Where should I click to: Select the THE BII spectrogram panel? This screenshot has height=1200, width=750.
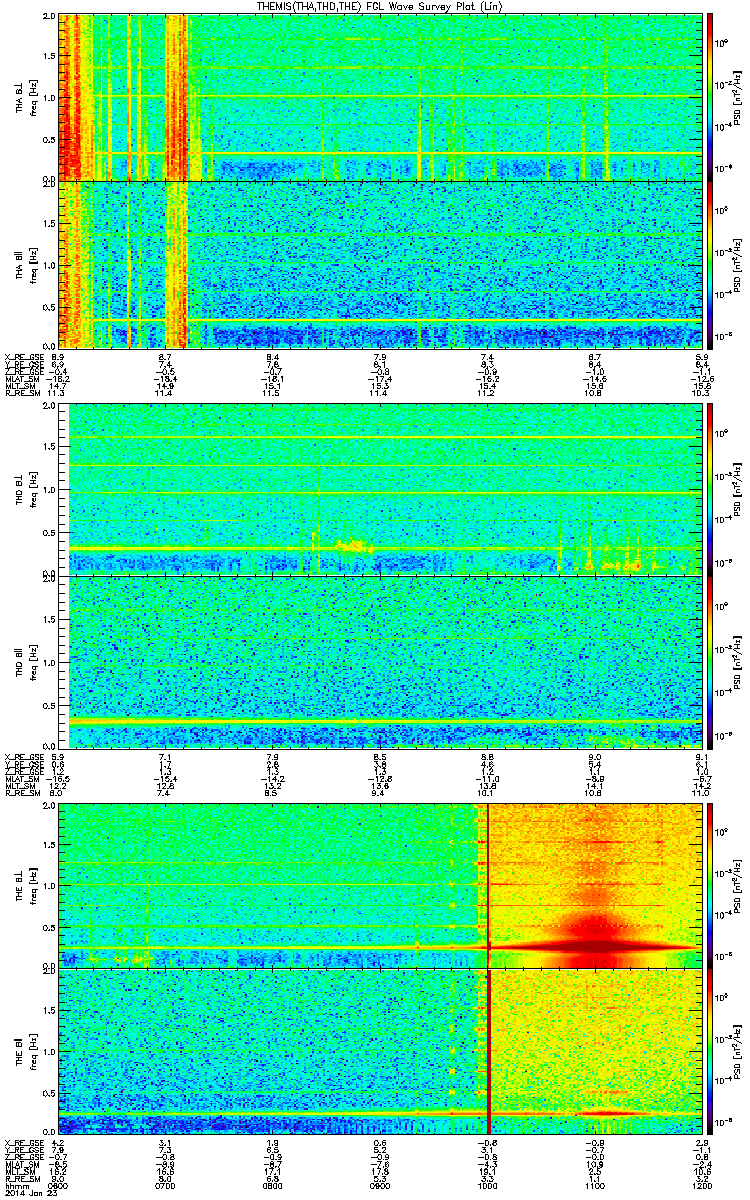click(378, 1052)
